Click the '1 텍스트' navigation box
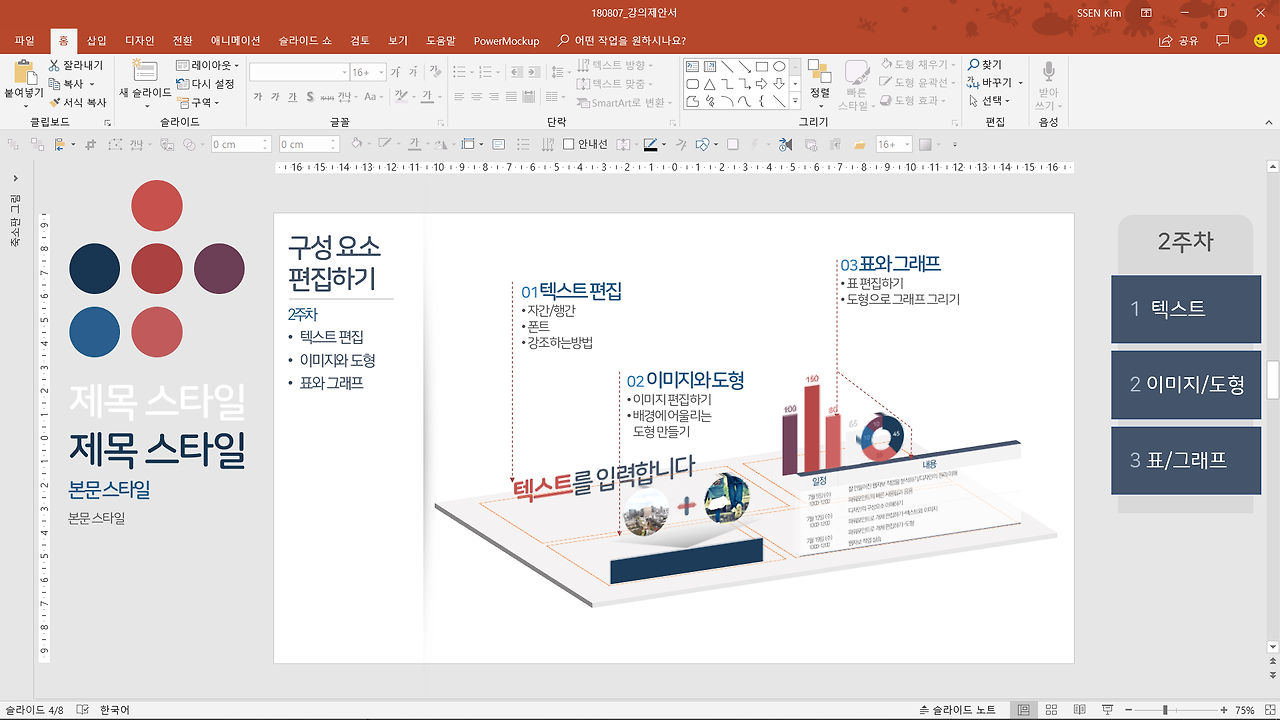This screenshot has height=720, width=1280. (1186, 309)
